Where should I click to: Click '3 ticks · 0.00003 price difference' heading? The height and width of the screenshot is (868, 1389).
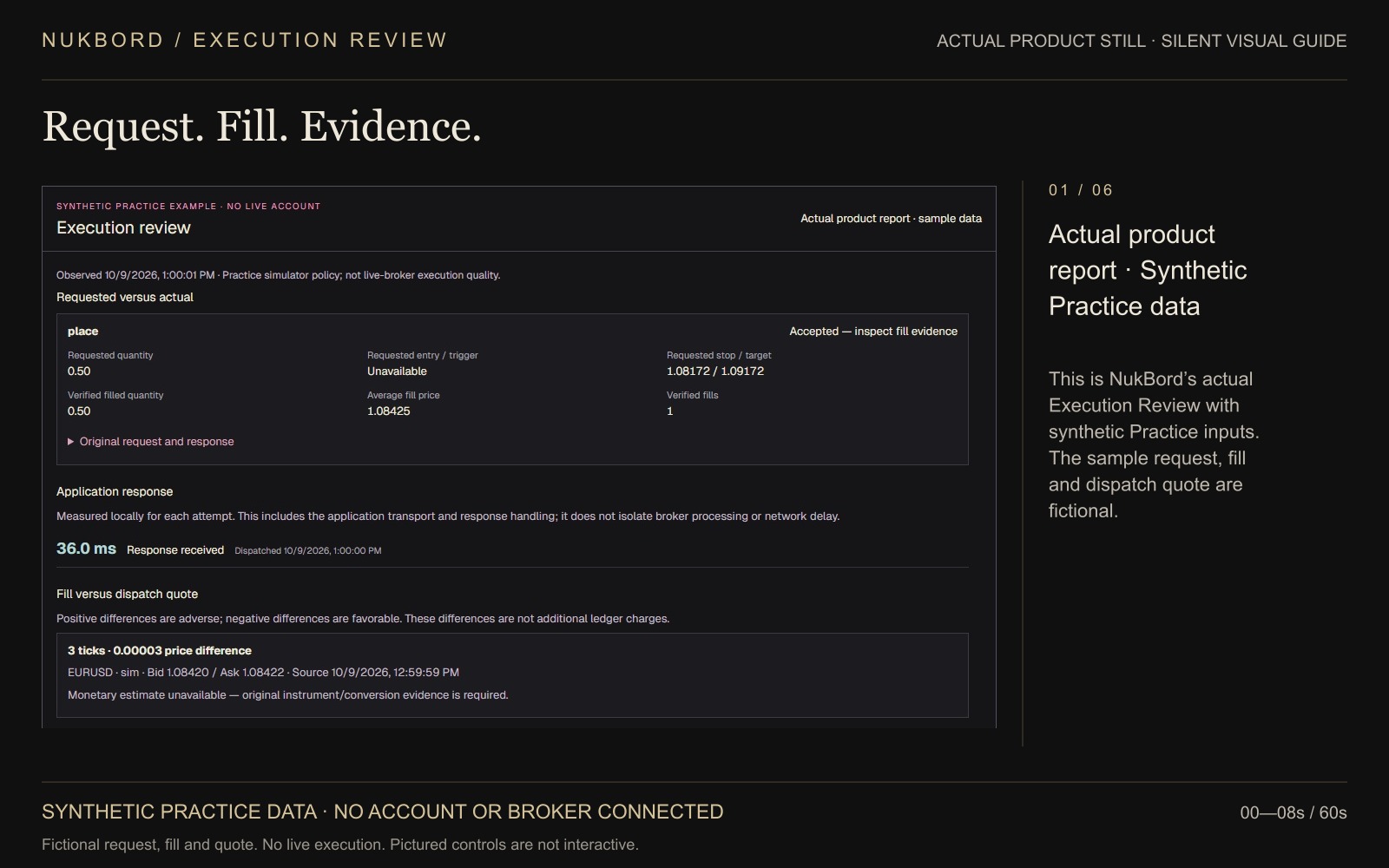pyautogui.click(x=160, y=651)
